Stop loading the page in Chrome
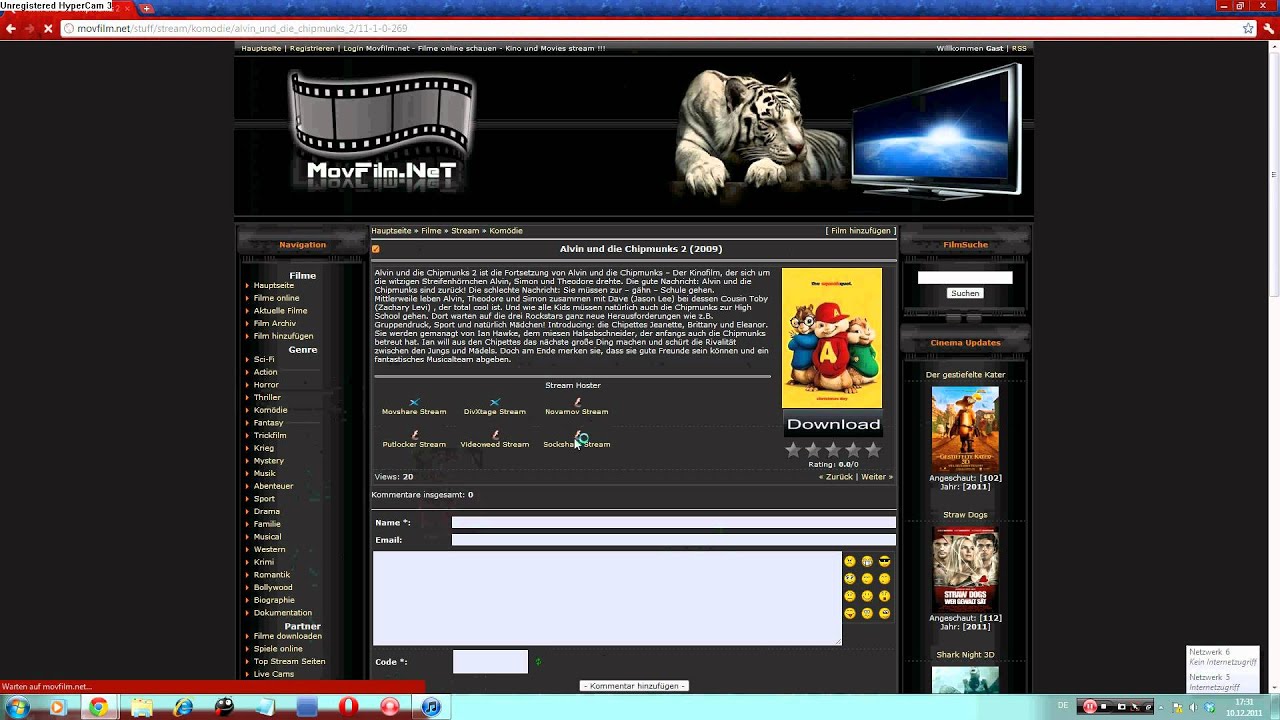 [47, 29]
